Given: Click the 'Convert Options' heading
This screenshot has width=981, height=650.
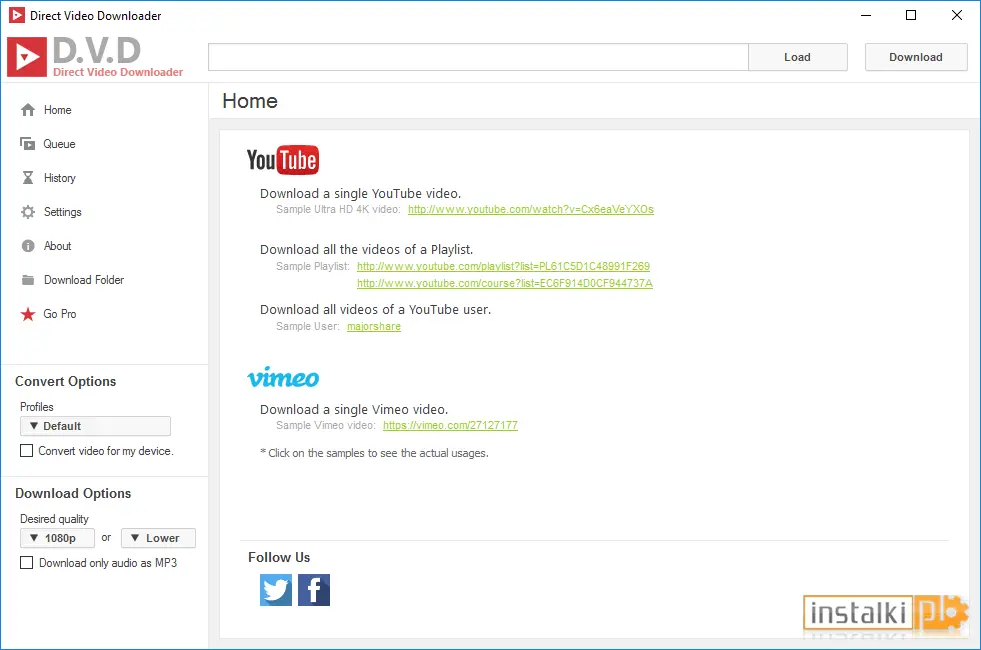Looking at the screenshot, I should click(x=66, y=382).
